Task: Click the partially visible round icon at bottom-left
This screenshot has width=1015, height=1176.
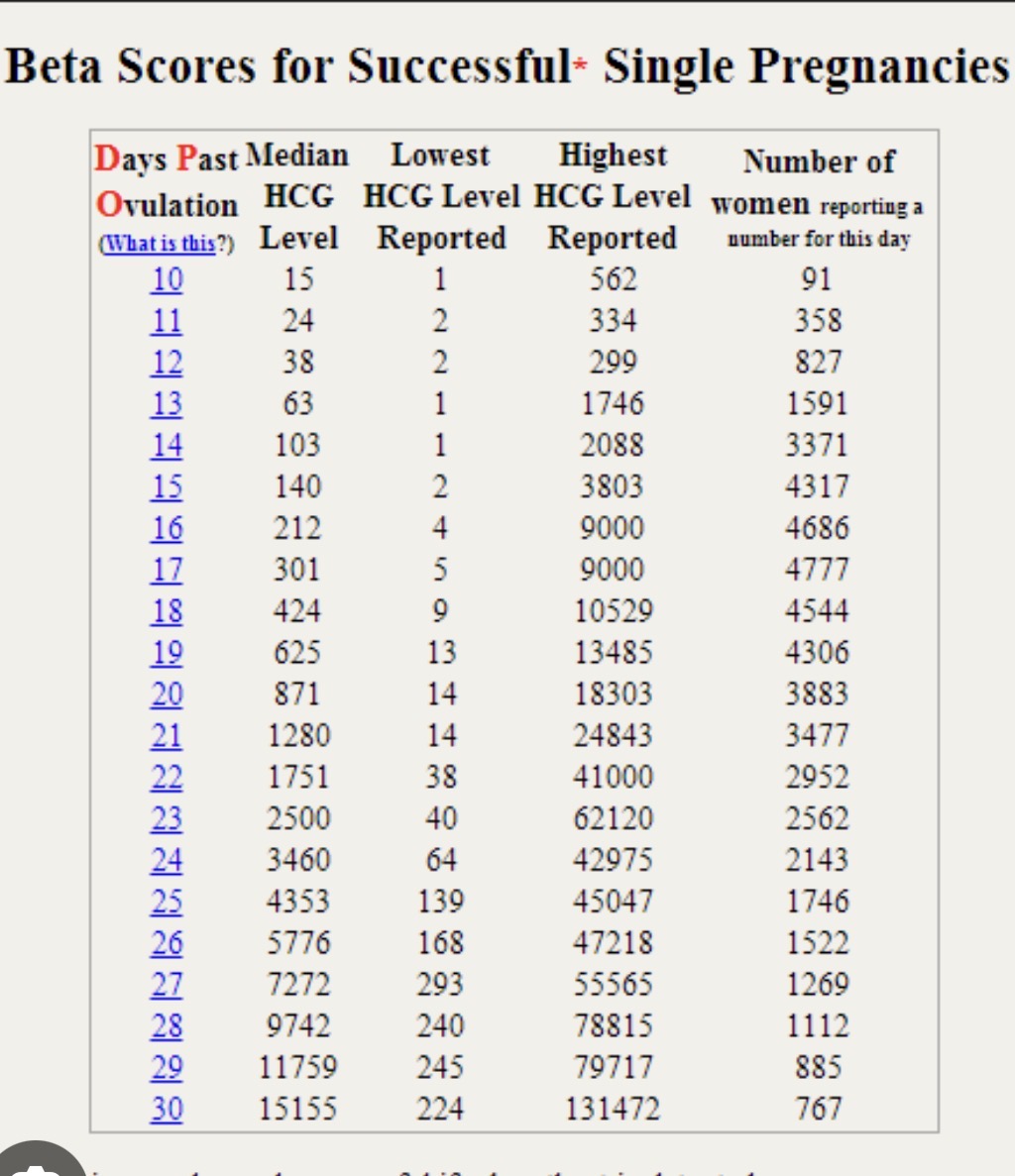Action: (x=40, y=1161)
